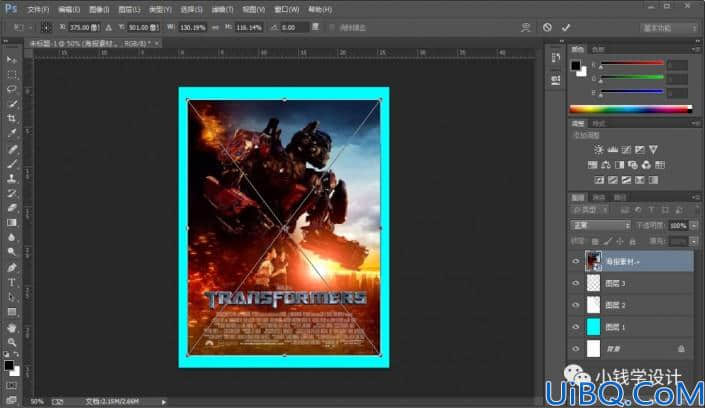Hide the 背景 background layer
Viewport: 705px width, 408px height.
[576, 349]
